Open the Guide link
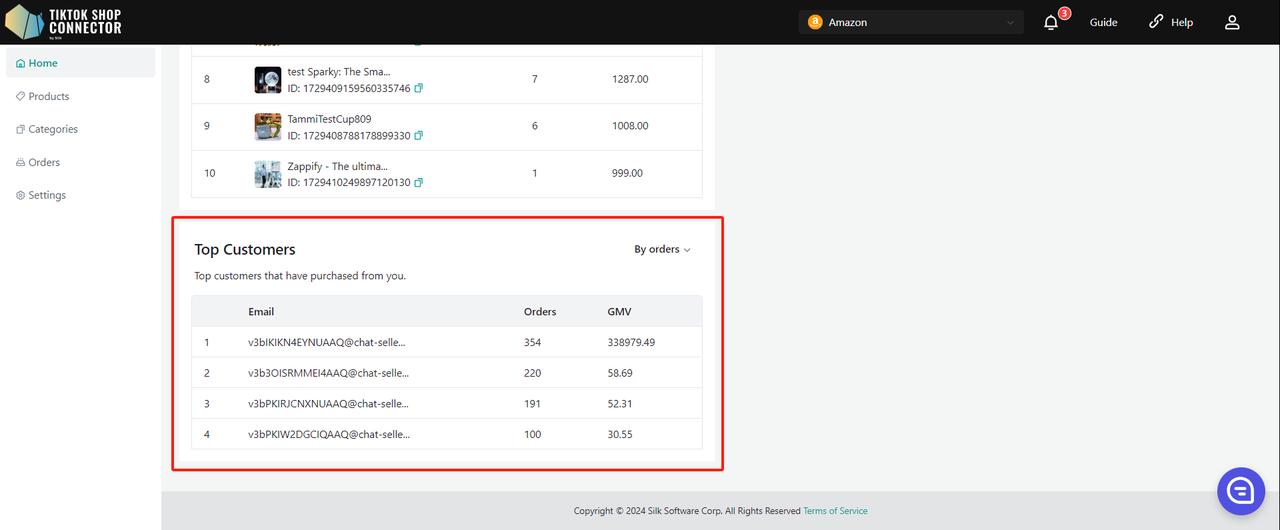The image size is (1280, 530). 1103,22
